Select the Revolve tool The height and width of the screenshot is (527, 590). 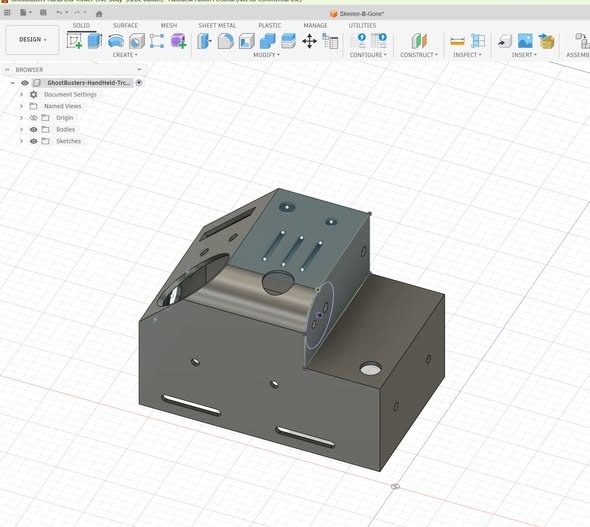pyautogui.click(x=116, y=41)
